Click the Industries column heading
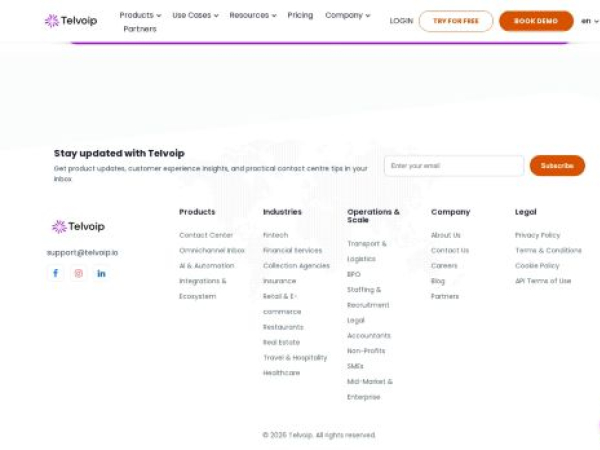 (x=282, y=212)
